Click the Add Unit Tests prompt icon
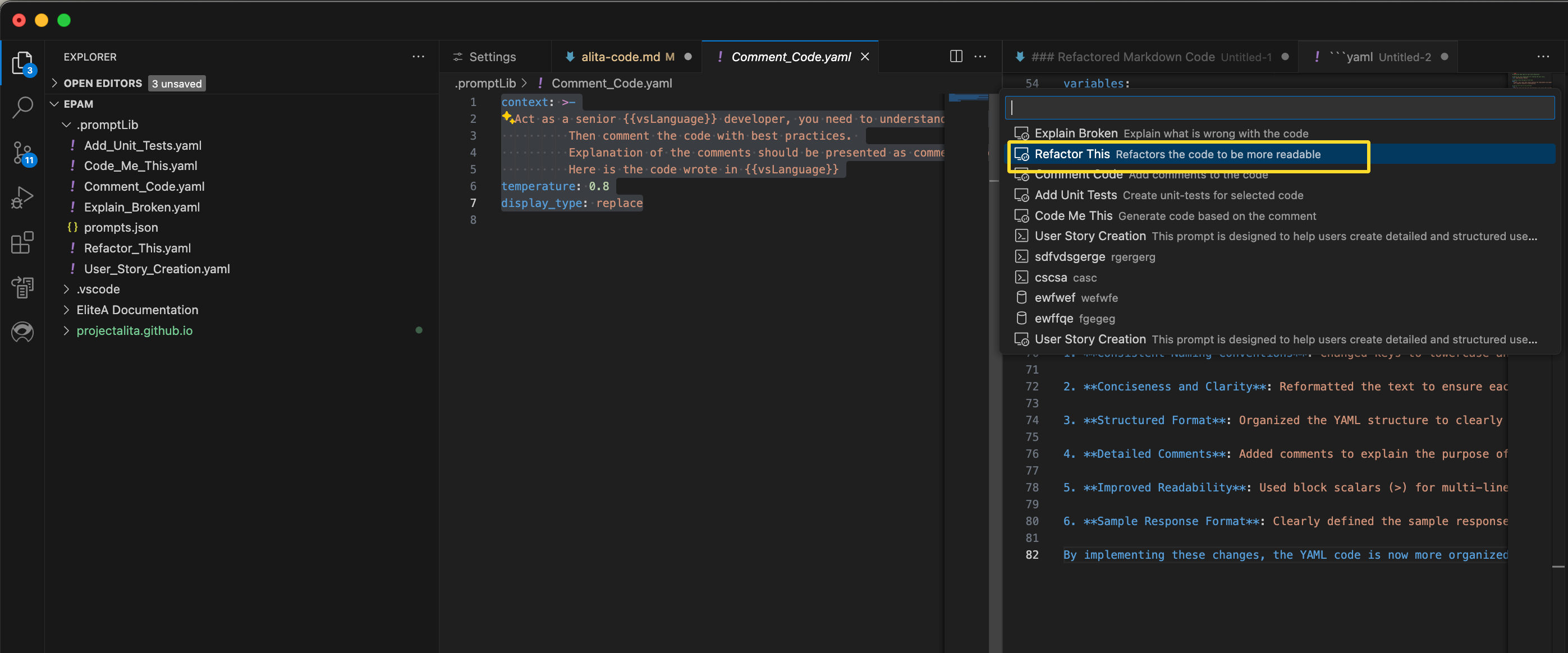1568x653 pixels. tap(1021, 195)
